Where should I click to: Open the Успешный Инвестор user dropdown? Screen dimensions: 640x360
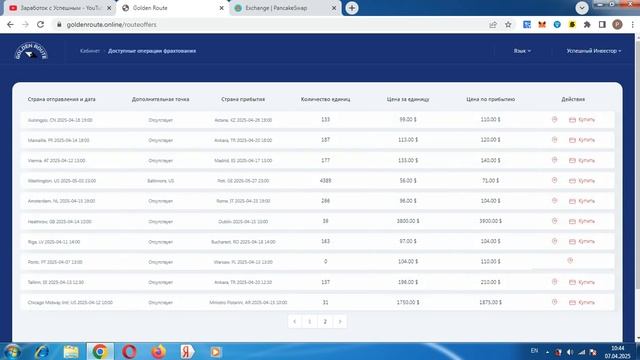pos(593,51)
